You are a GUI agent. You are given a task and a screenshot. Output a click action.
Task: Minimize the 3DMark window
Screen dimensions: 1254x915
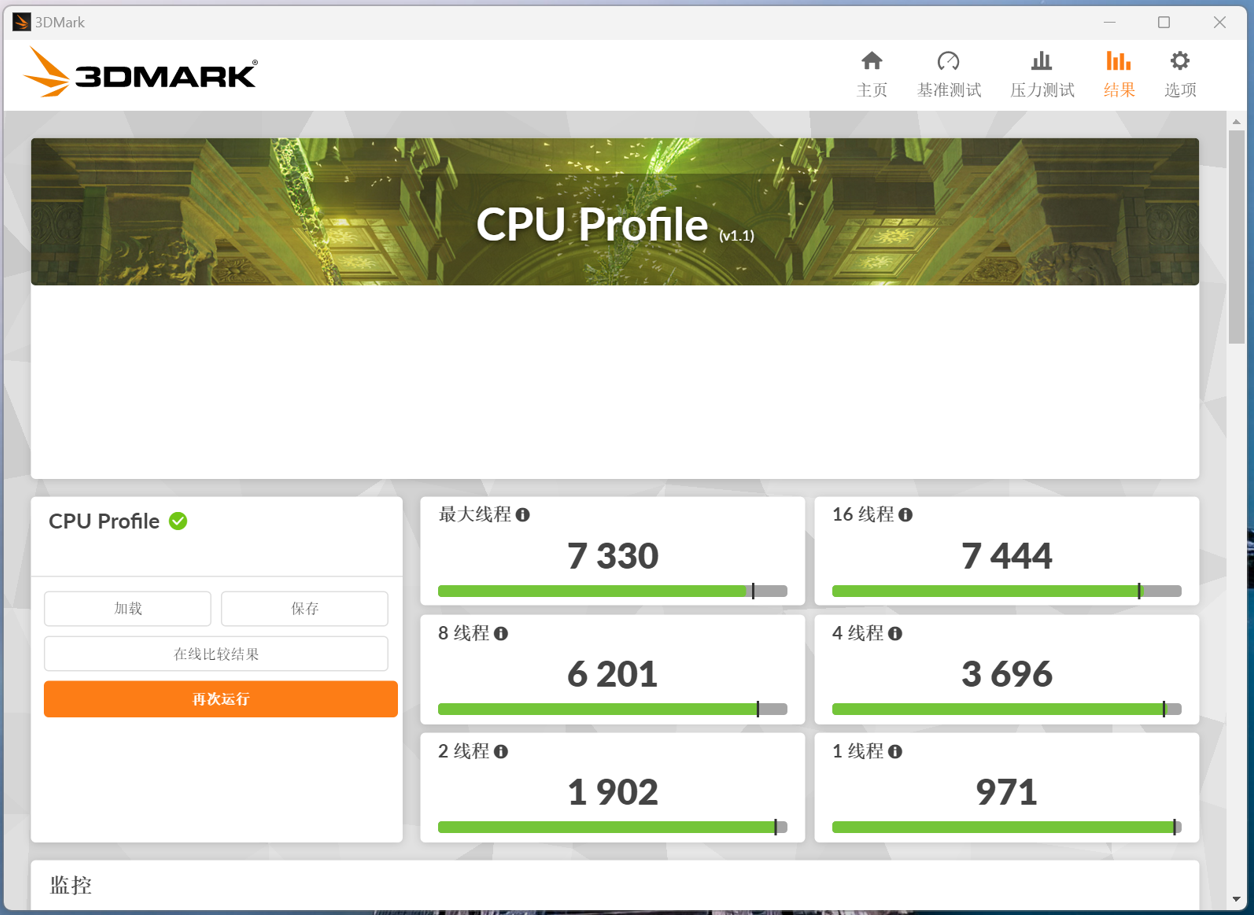tap(1110, 22)
